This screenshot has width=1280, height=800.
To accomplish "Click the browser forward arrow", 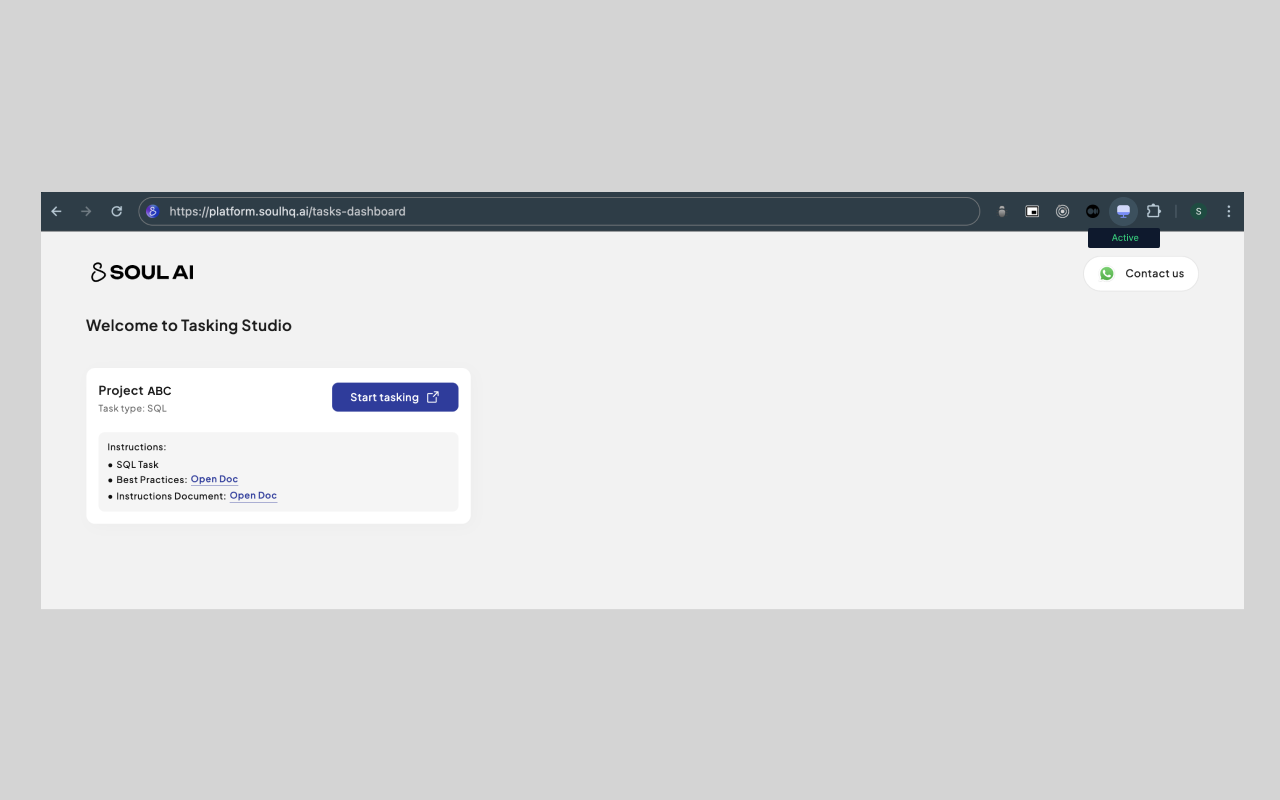I will coord(86,211).
